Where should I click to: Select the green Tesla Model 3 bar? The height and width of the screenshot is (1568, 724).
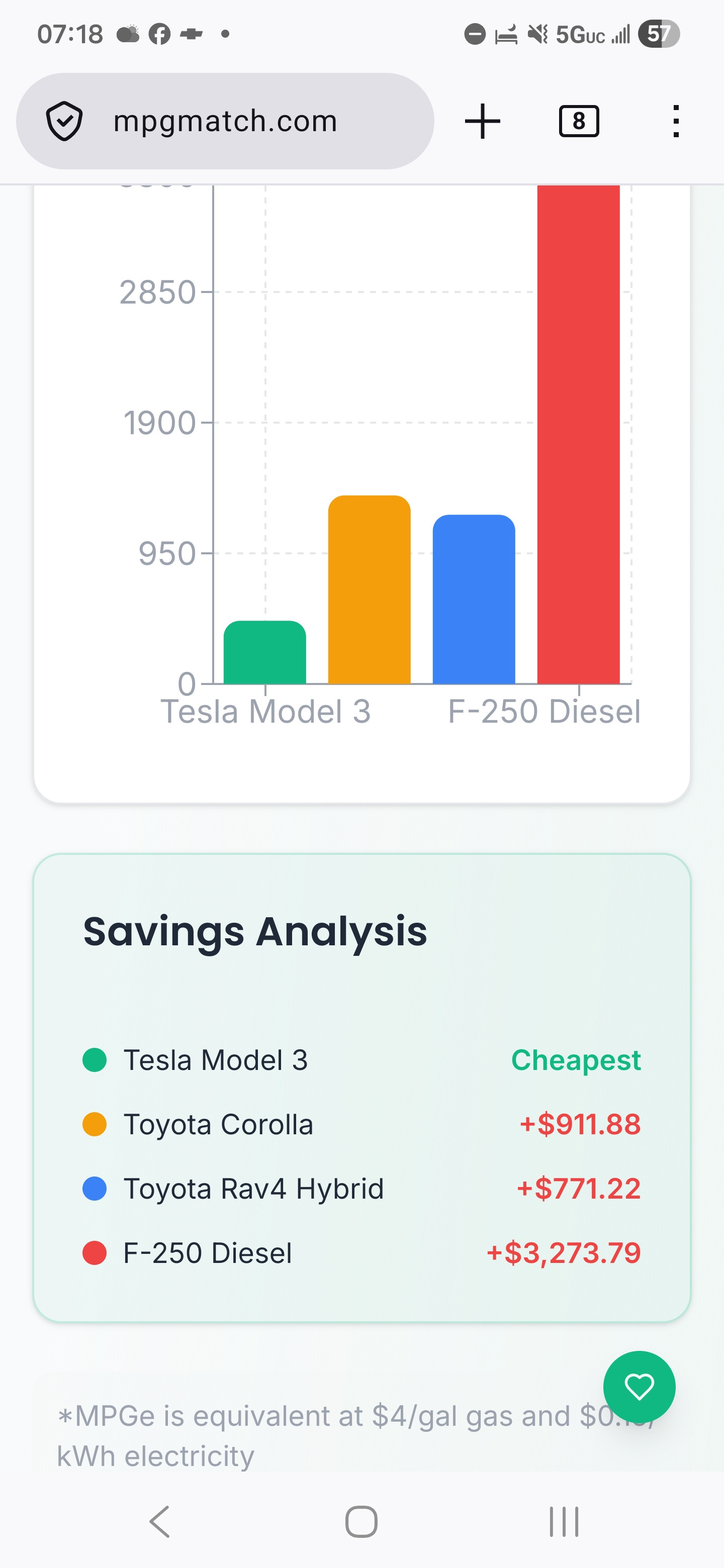point(265,652)
